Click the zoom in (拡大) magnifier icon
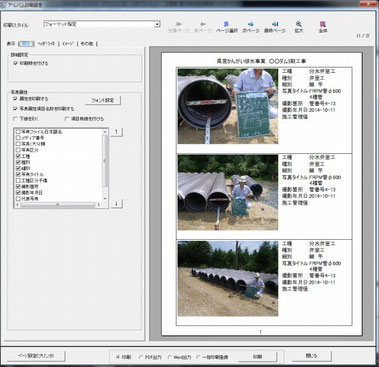379x367 pixels. [x=299, y=24]
